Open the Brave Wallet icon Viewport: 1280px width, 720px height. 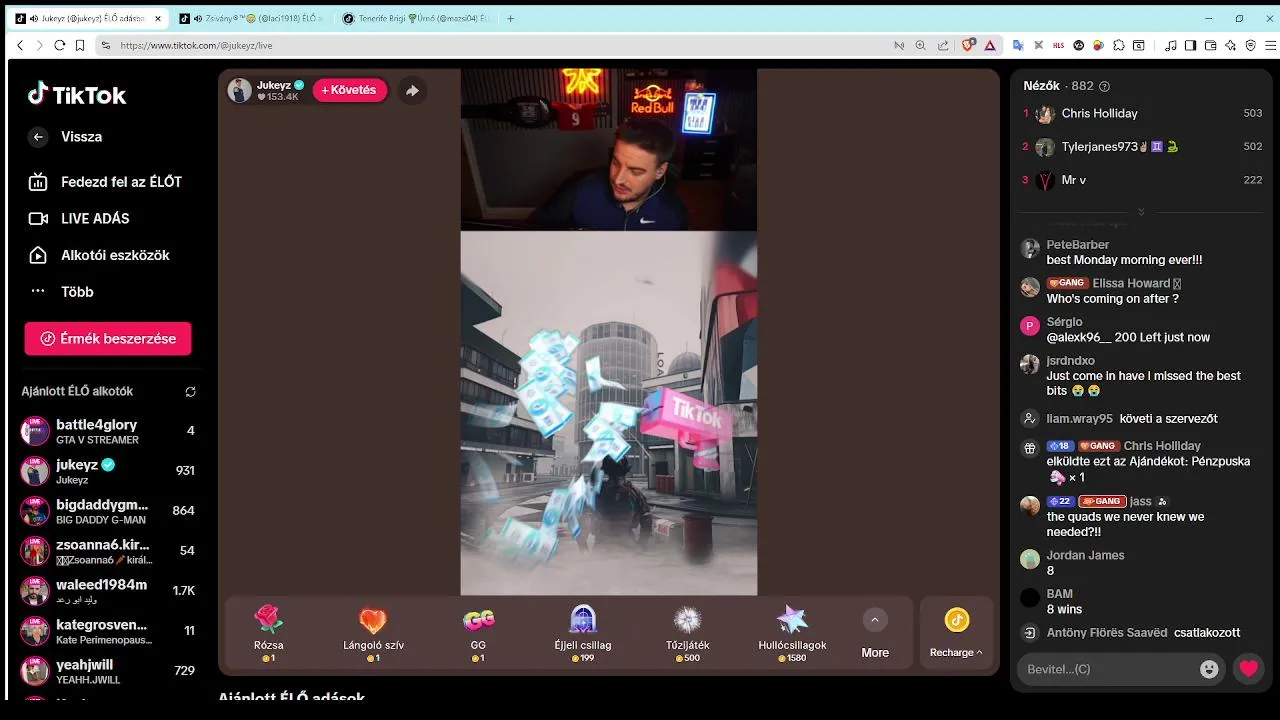click(x=1210, y=45)
